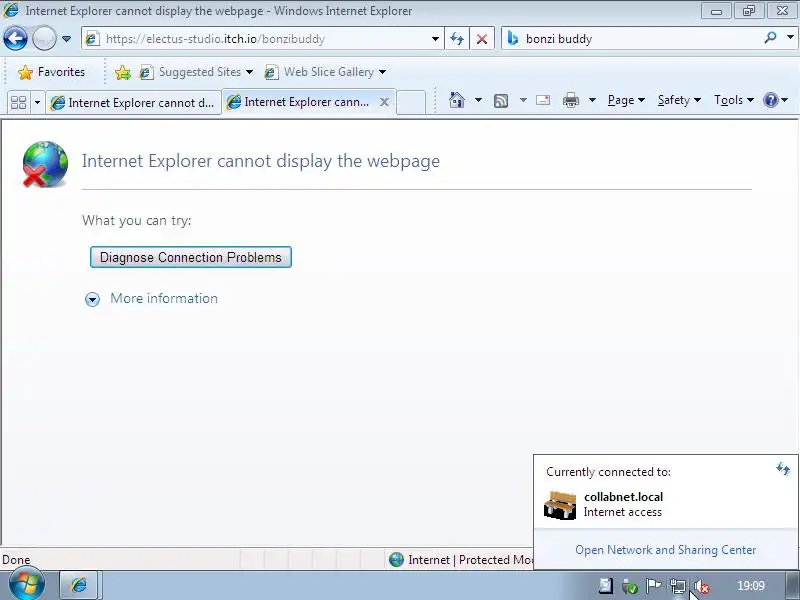Expand the Print options dropdown arrow

[592, 100]
